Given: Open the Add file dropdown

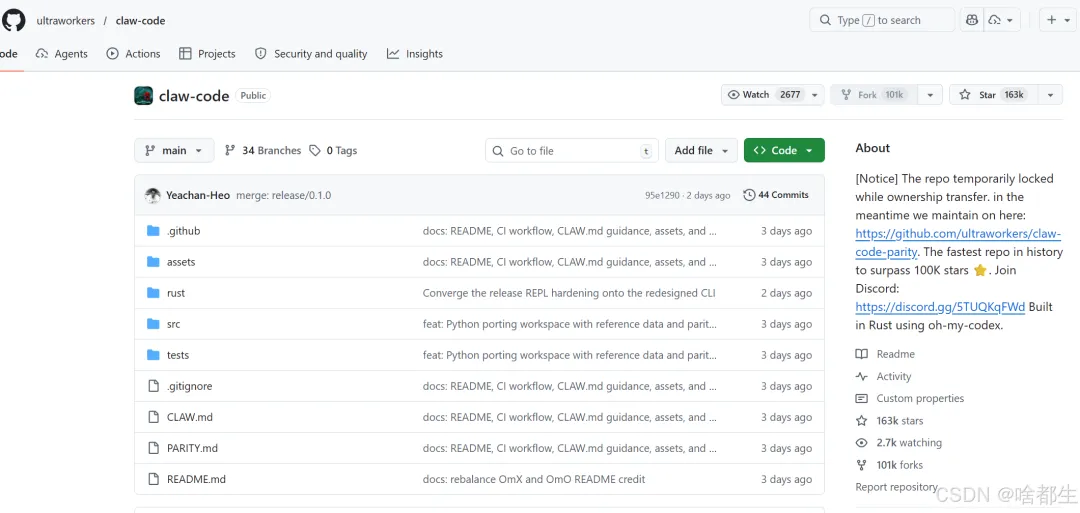Looking at the screenshot, I should tap(701, 150).
